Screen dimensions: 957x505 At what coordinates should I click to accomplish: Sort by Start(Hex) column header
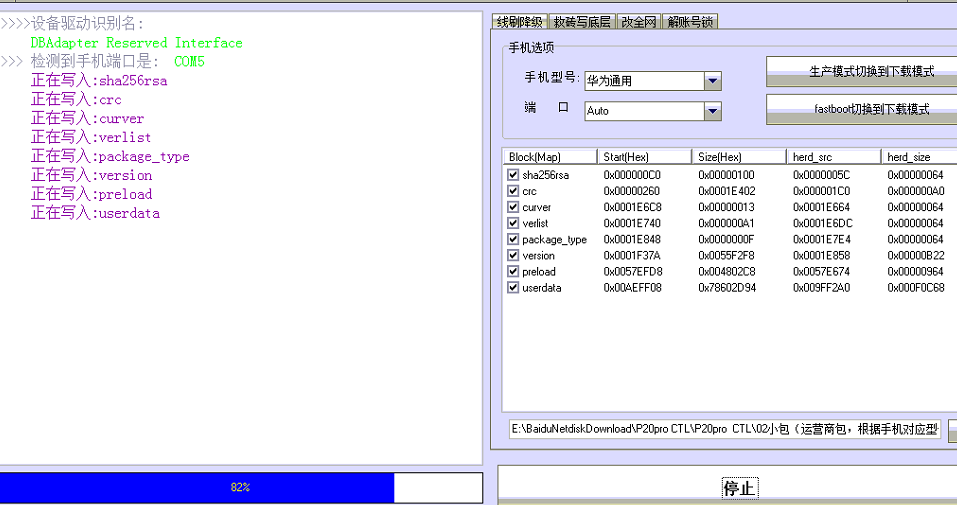(644, 157)
